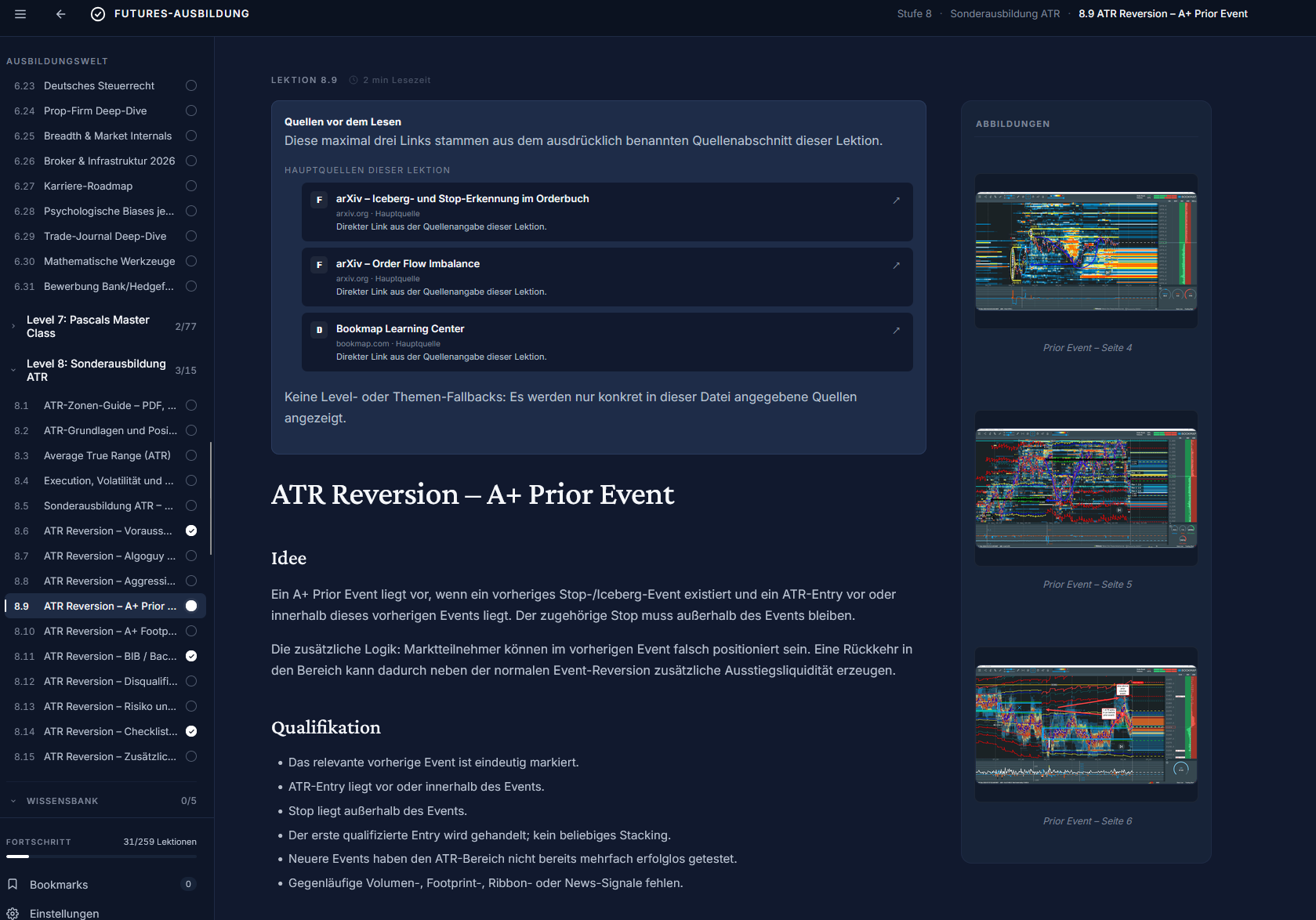Image resolution: width=1316 pixels, height=920 pixels.
Task: Collapse the Wissensbank section
Action: click(x=103, y=801)
